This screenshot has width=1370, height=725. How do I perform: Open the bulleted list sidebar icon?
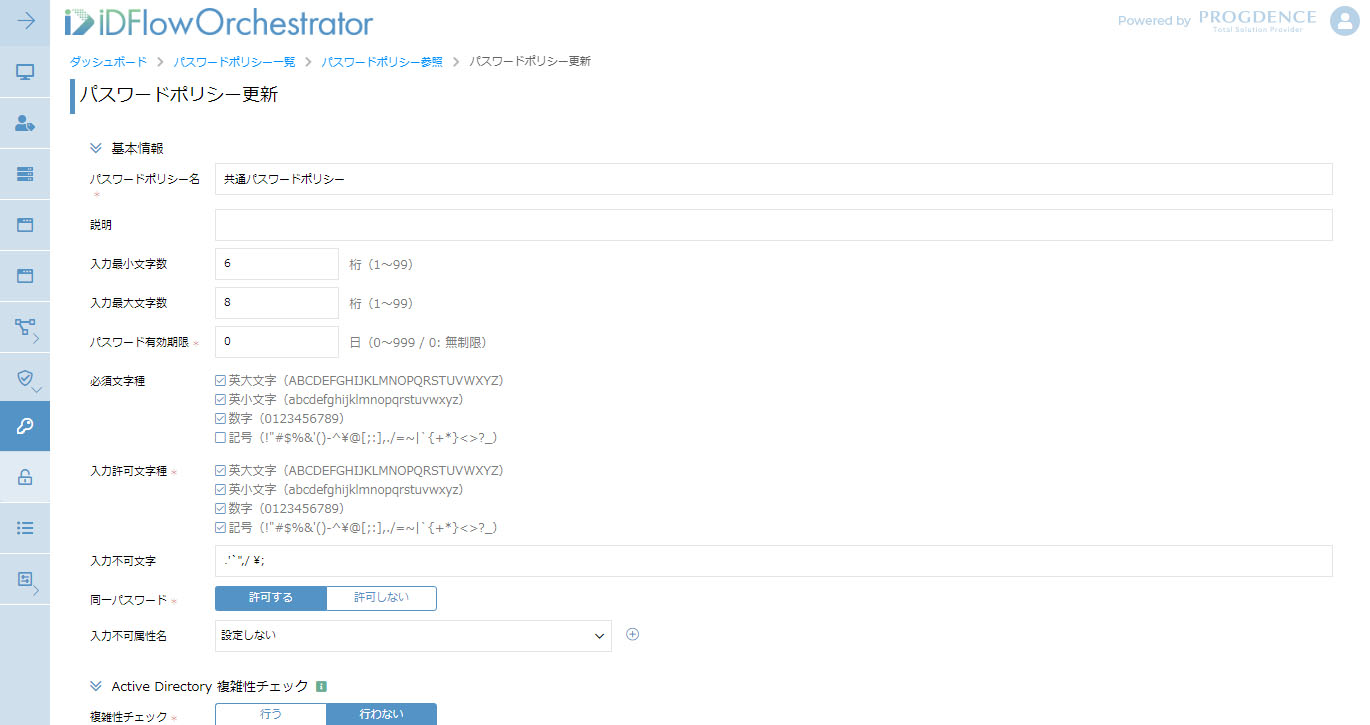click(x=25, y=527)
